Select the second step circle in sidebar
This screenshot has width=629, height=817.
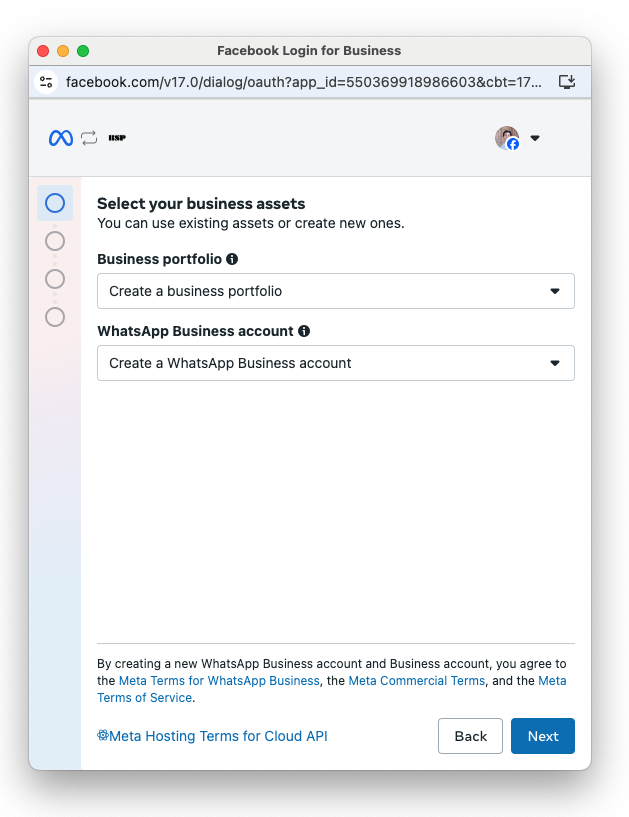pos(55,241)
